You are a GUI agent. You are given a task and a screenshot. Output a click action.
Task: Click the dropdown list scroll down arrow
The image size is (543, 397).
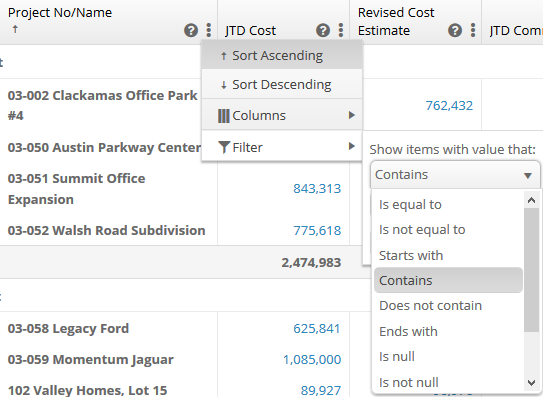(x=532, y=383)
